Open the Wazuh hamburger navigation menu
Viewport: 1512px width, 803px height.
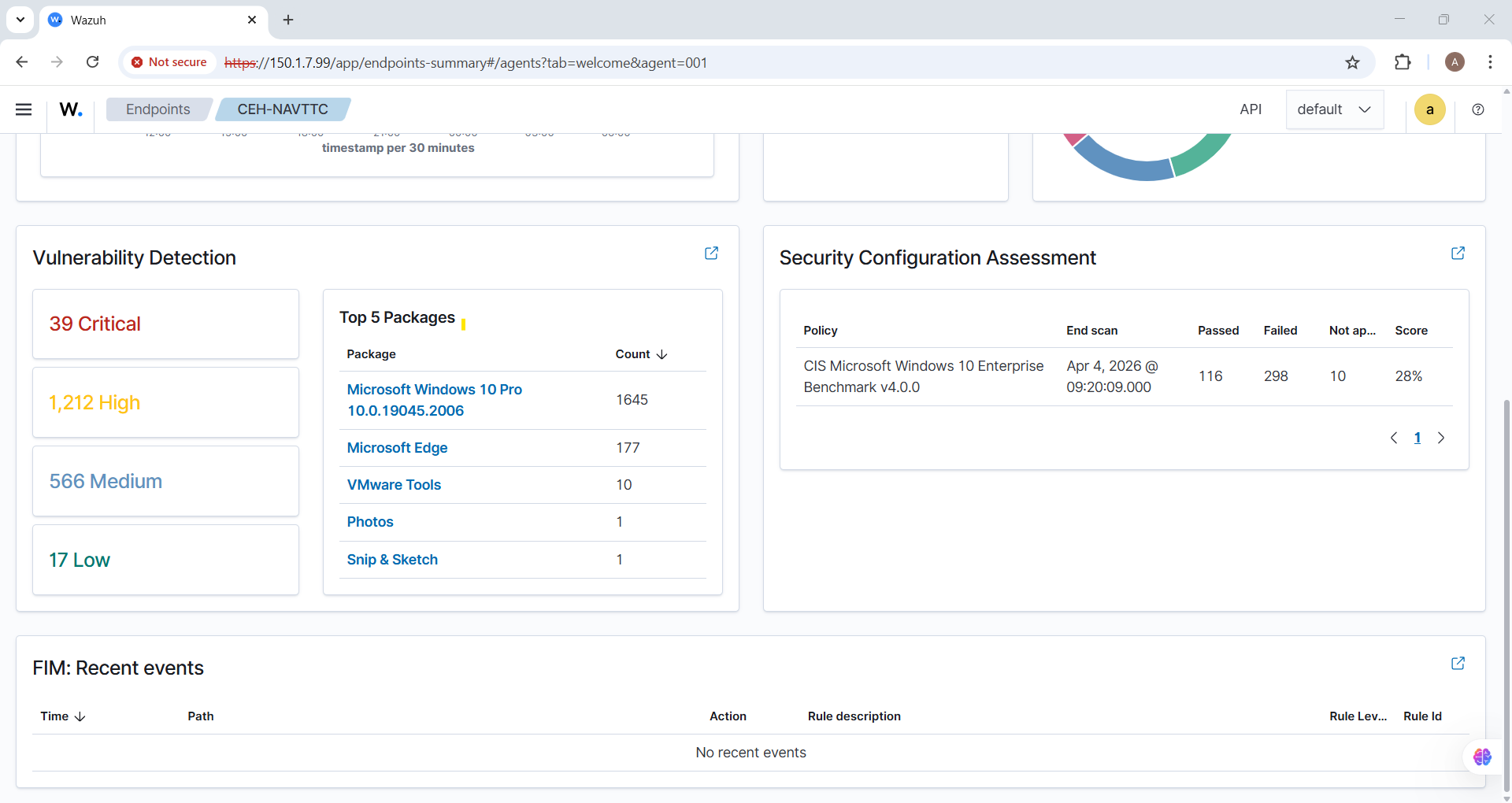pos(24,109)
